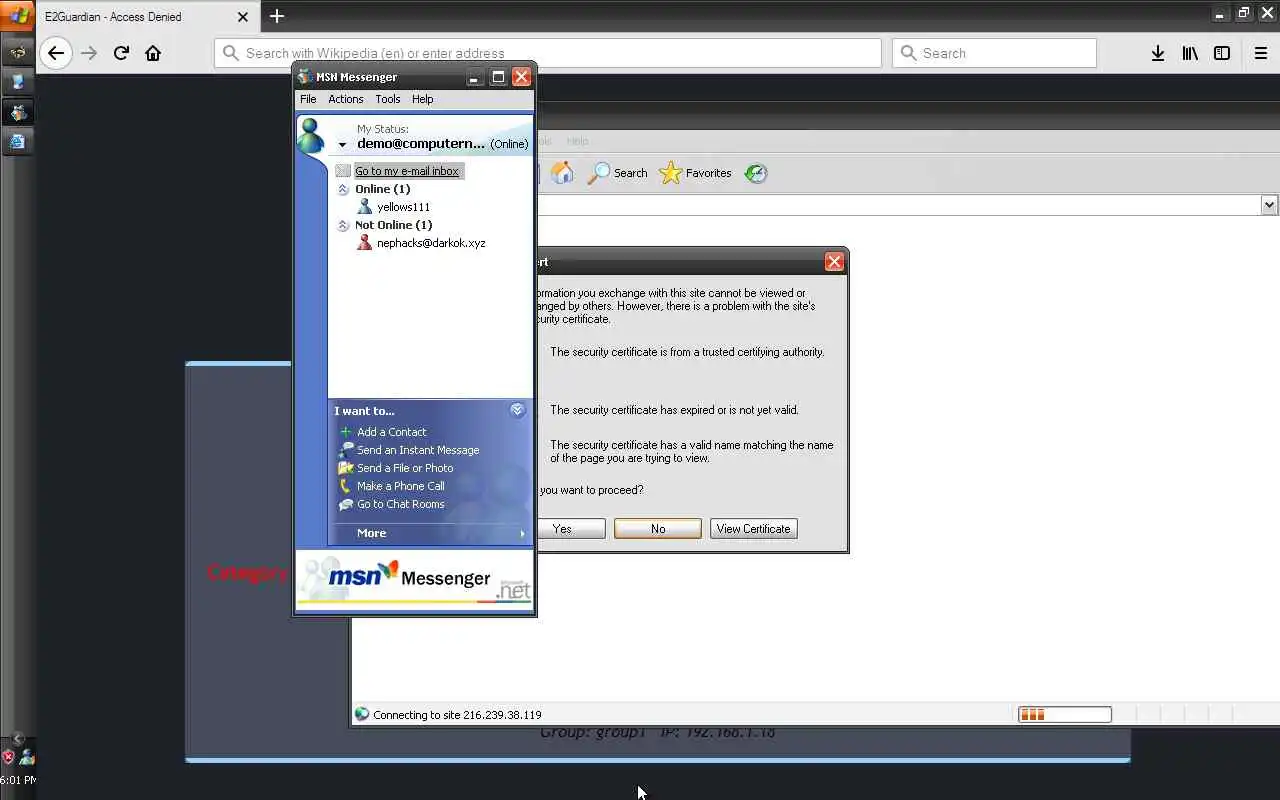
Task: Click second taskbar item with blue icon
Action: (18, 82)
